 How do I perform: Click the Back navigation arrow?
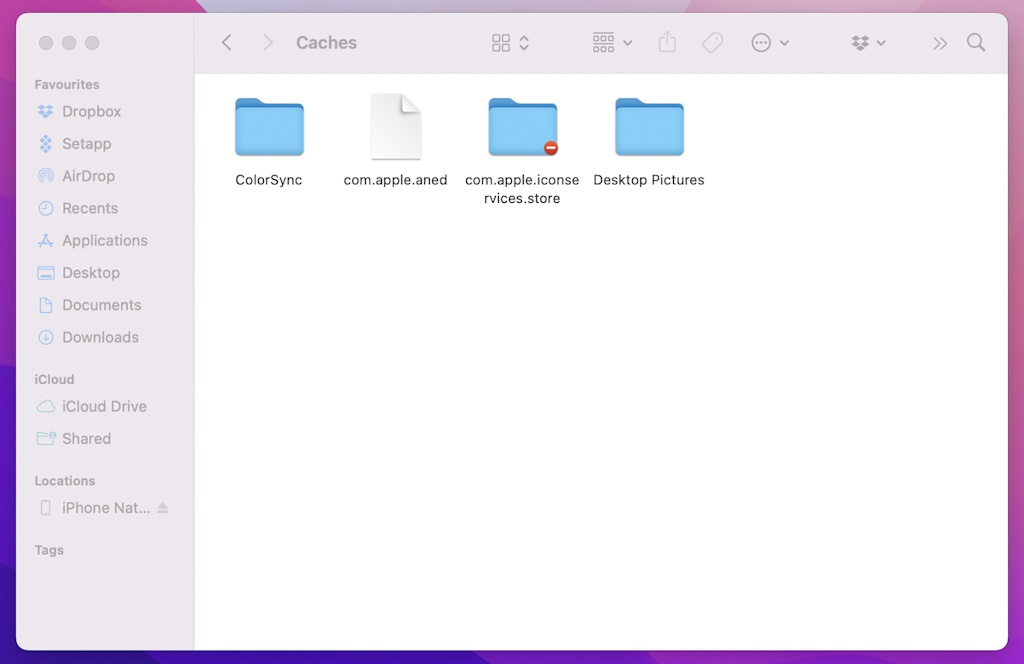click(226, 43)
